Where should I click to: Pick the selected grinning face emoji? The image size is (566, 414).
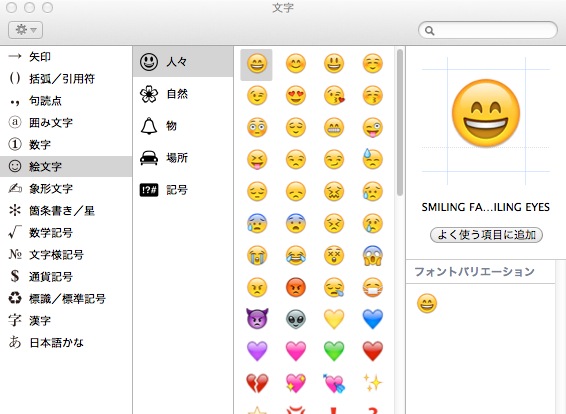tap(257, 64)
